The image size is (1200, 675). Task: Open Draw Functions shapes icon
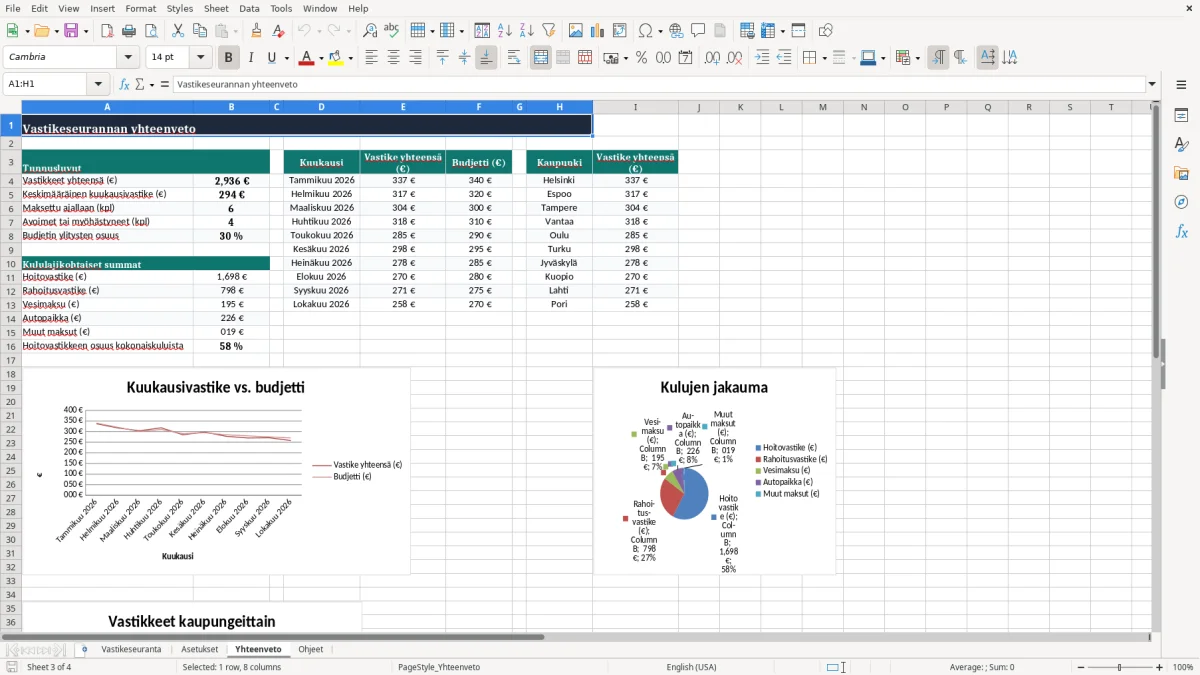[x=825, y=31]
